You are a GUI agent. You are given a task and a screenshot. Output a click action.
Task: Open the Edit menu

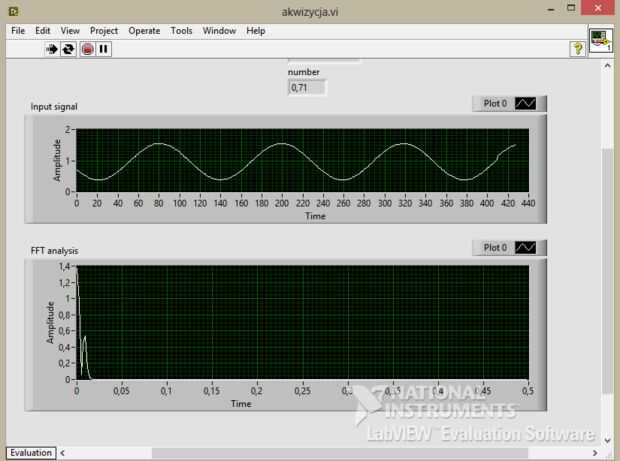click(x=43, y=31)
